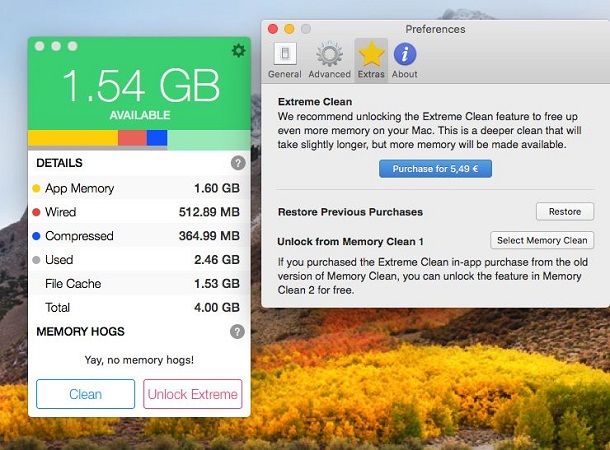Viewport: 610px width, 450px height.
Task: Open the General preferences tab
Action: click(x=285, y=60)
